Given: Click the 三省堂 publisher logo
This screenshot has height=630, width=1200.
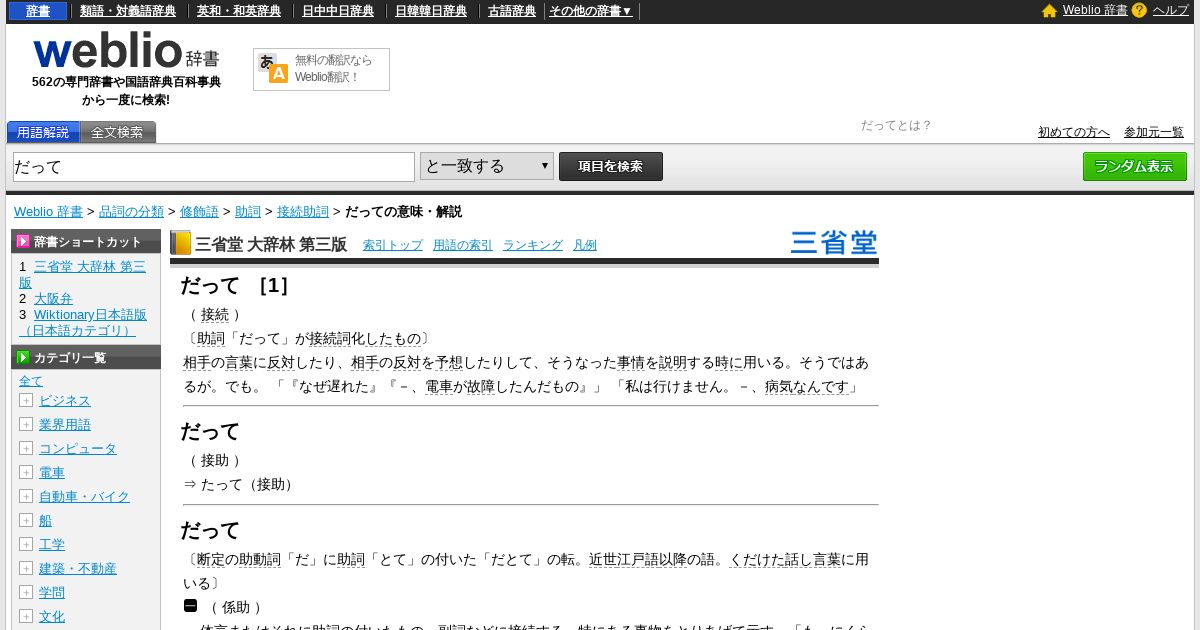Looking at the screenshot, I should point(834,243).
